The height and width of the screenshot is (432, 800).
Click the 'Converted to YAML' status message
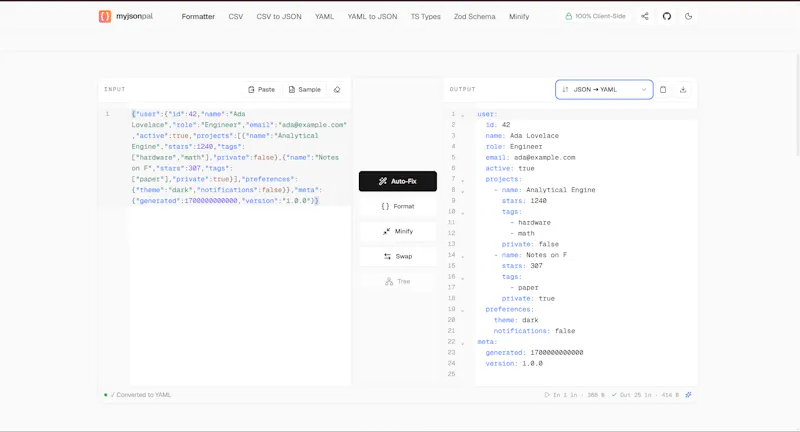[143, 395]
